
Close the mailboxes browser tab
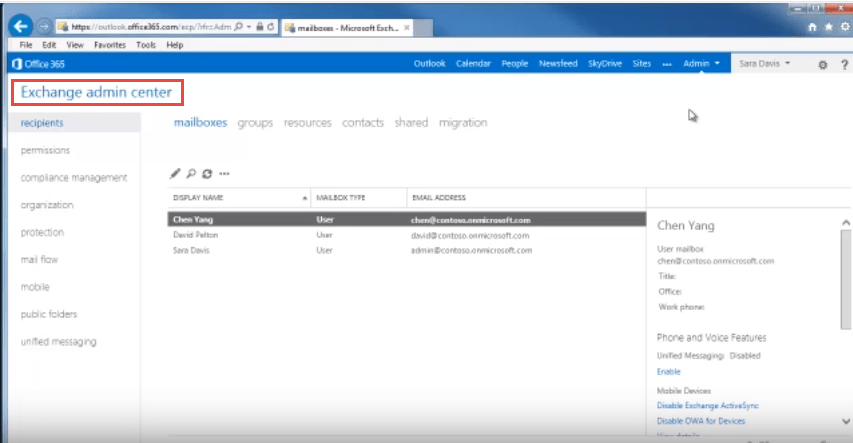point(406,28)
